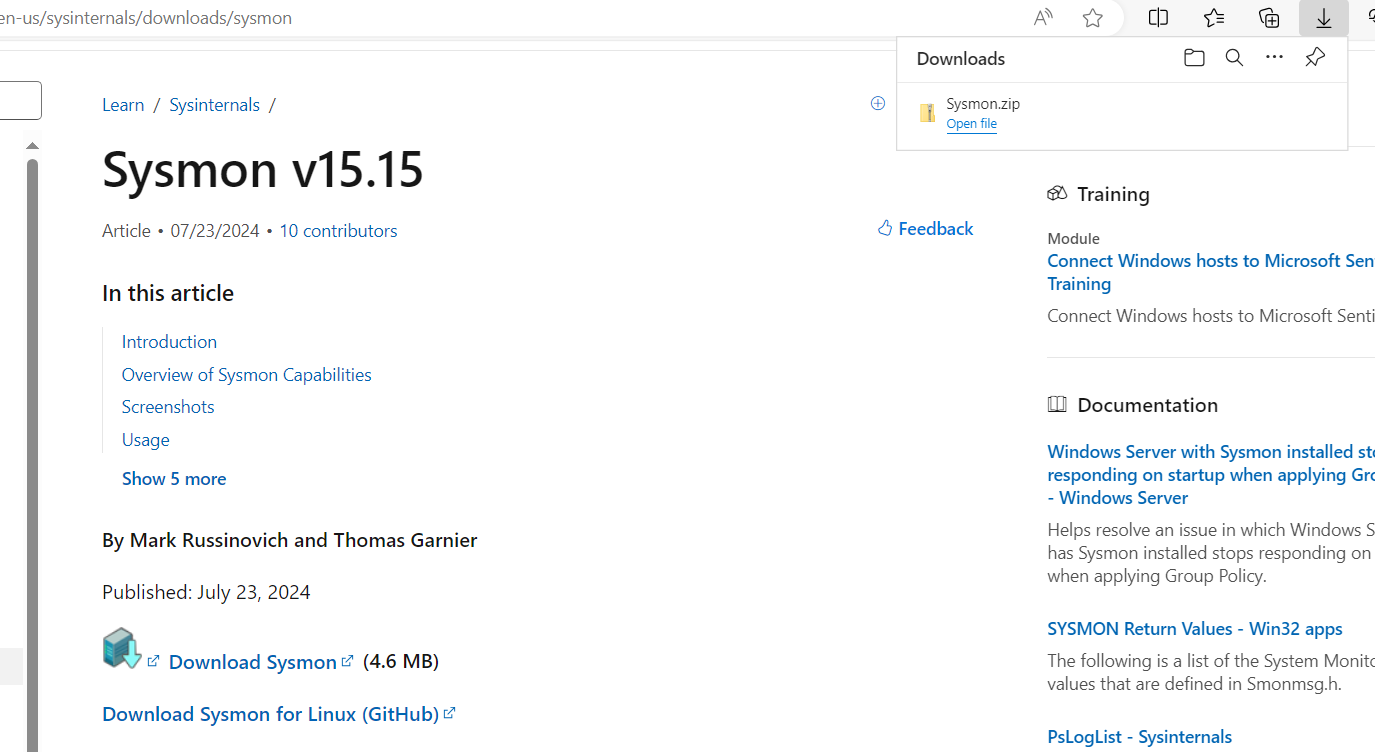The image size is (1375, 752).
Task: Go to Sysinternals breadcrumb link
Action: click(x=214, y=104)
